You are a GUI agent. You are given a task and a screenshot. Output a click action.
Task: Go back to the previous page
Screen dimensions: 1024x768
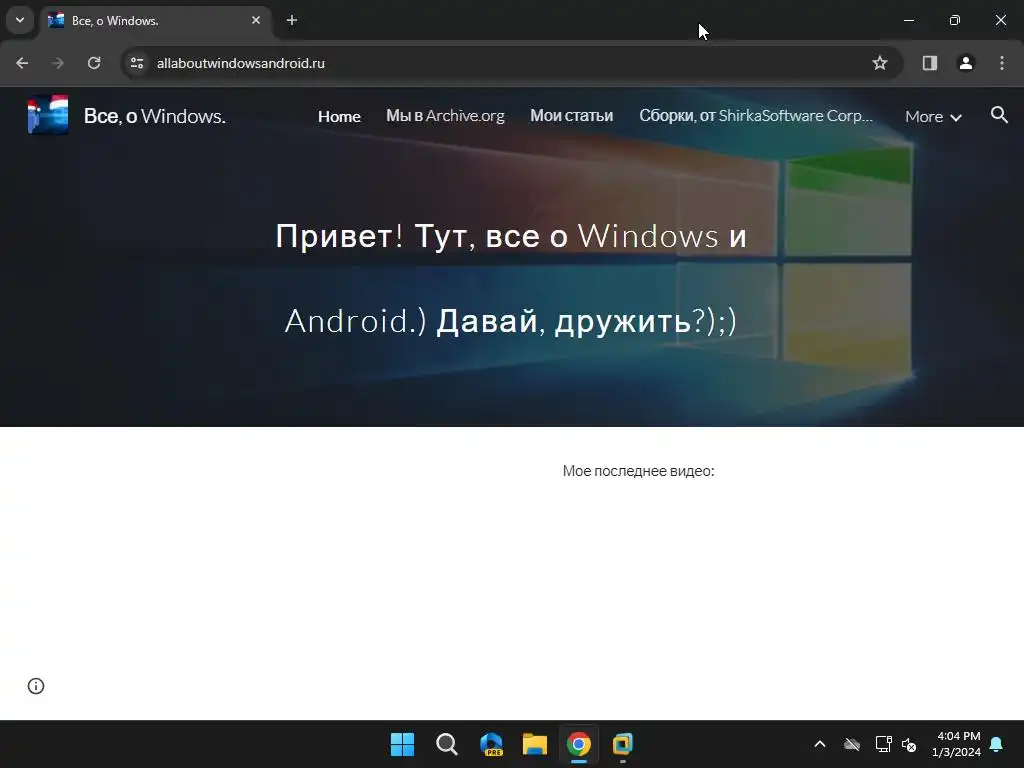point(22,63)
